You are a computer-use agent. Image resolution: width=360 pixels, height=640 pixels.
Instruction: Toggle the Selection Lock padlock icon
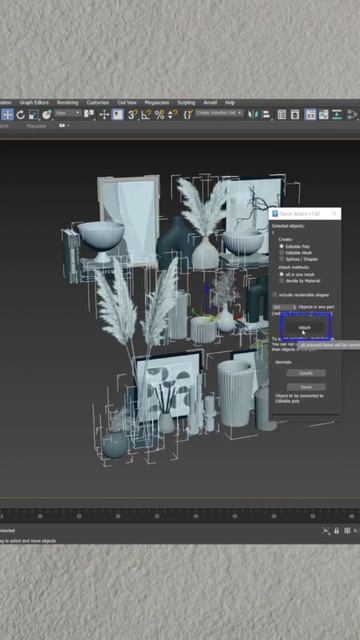pos(336,531)
